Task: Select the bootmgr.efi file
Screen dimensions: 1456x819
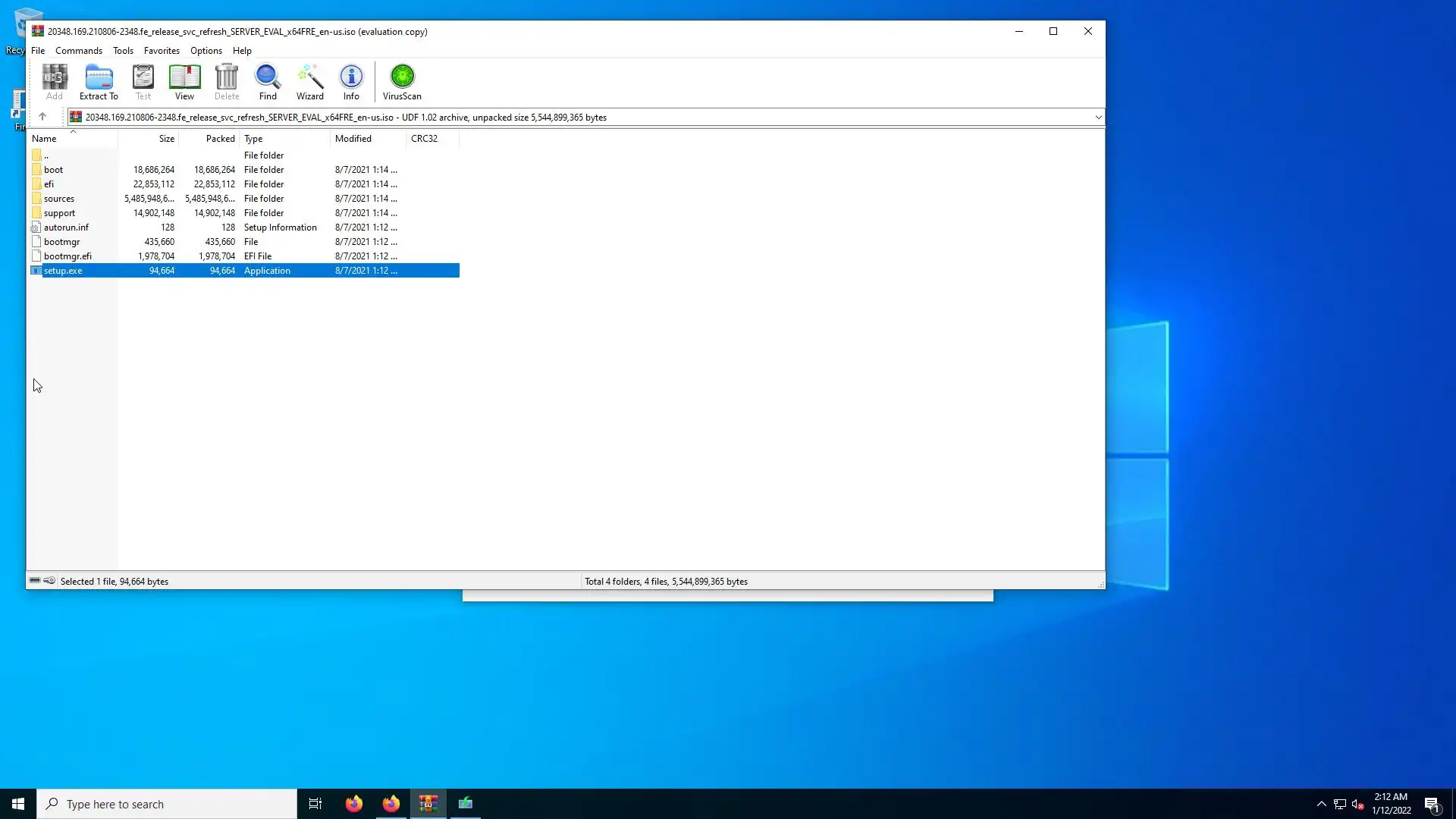Action: pyautogui.click(x=67, y=256)
